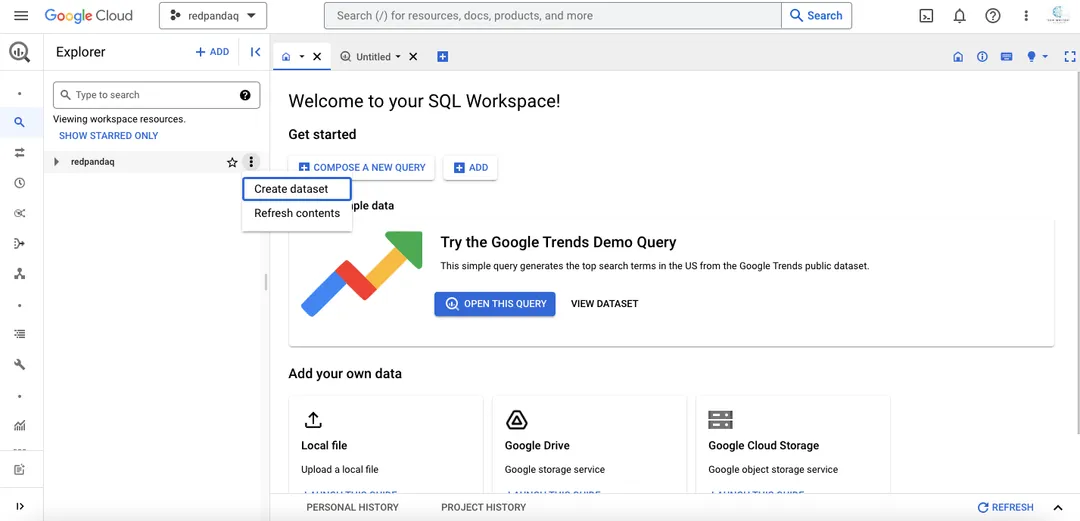Viewport: 1080px width, 521px height.
Task: Click the info circle icon
Action: 982,57
